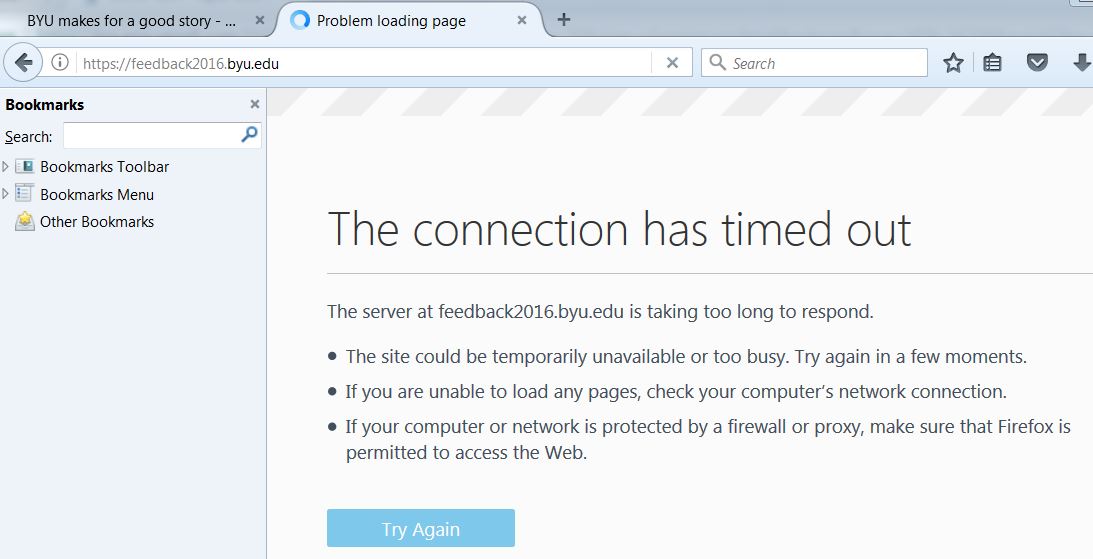Expand the Bookmarks Toolbar folder

click(6, 167)
